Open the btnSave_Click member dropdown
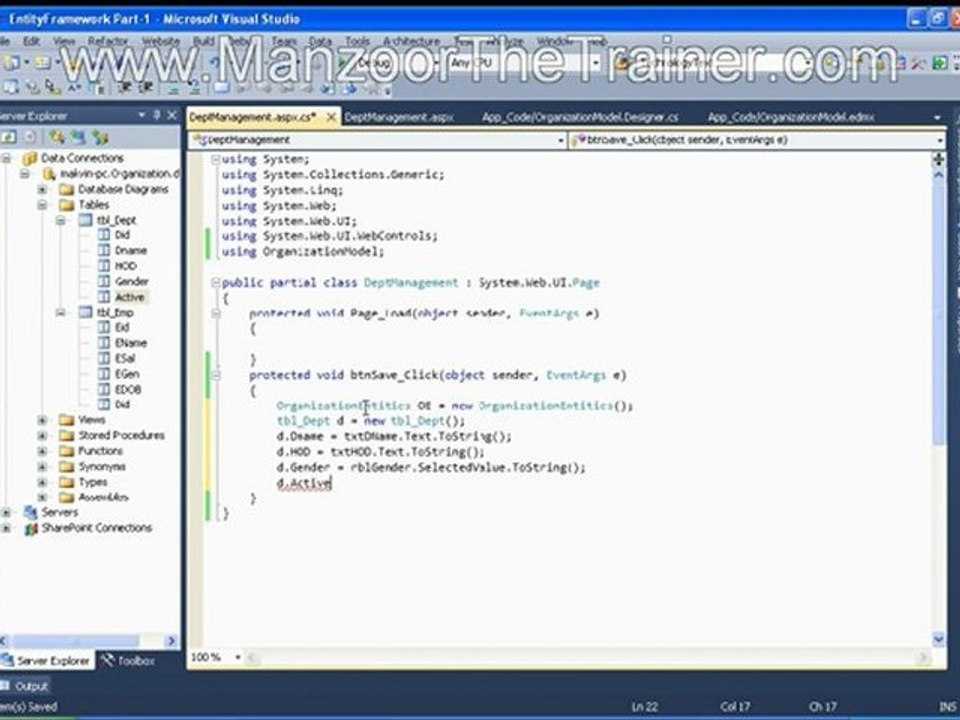This screenshot has width=960, height=720. point(939,140)
